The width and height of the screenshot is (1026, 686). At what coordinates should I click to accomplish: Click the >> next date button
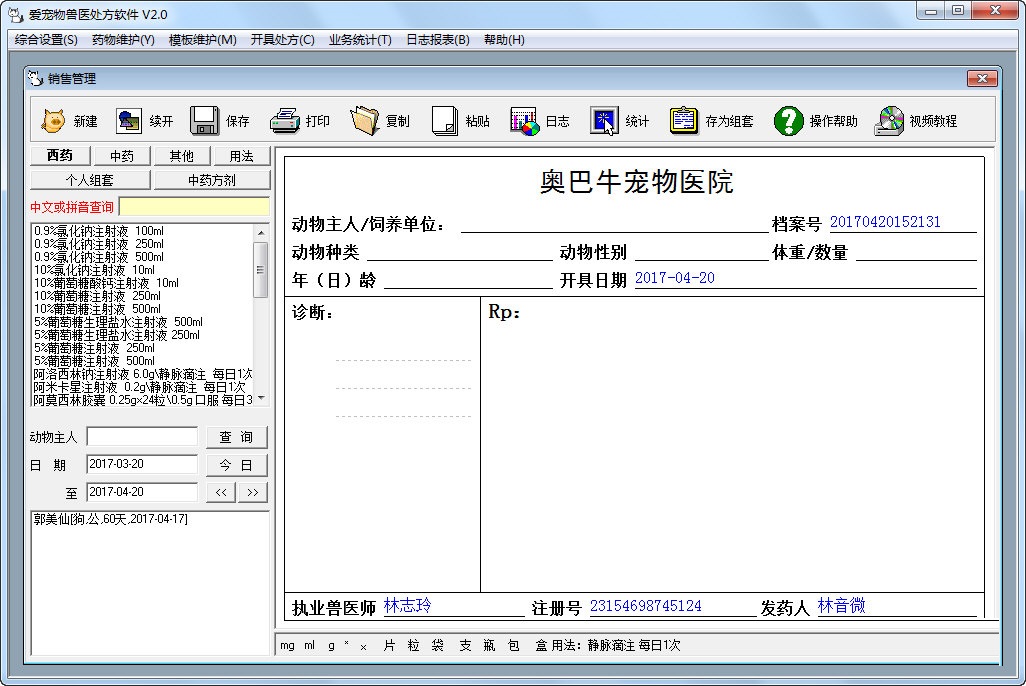[252, 492]
